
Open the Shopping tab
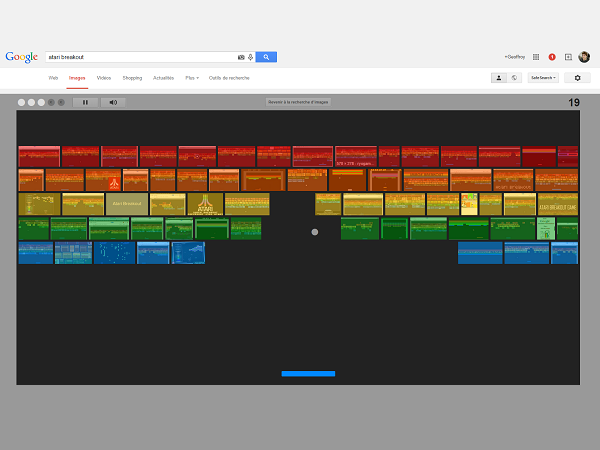coord(132,78)
